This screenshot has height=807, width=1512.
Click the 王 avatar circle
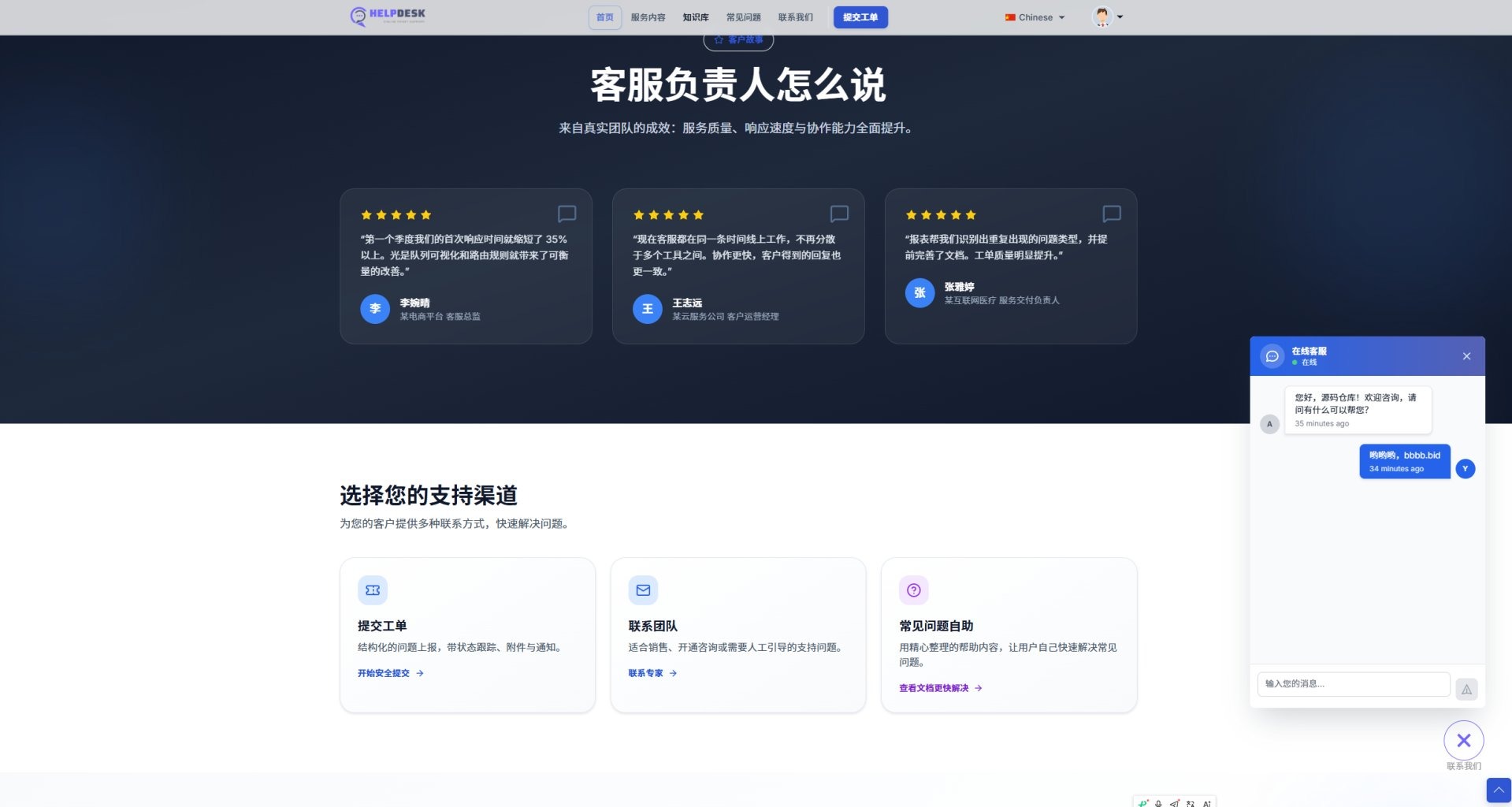648,309
